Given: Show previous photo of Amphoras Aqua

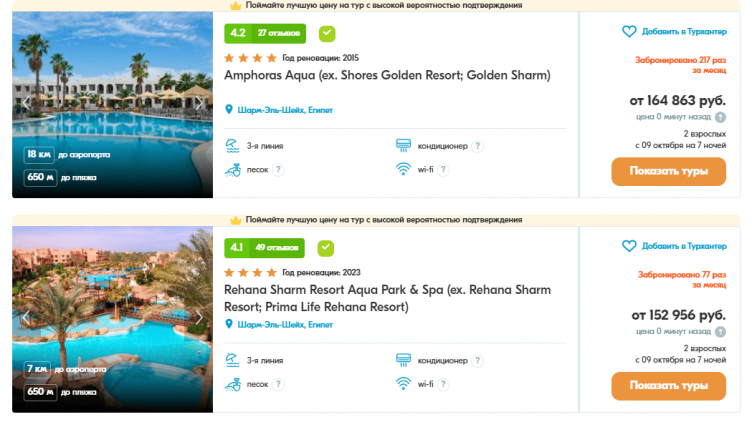Looking at the screenshot, I should point(26,103).
